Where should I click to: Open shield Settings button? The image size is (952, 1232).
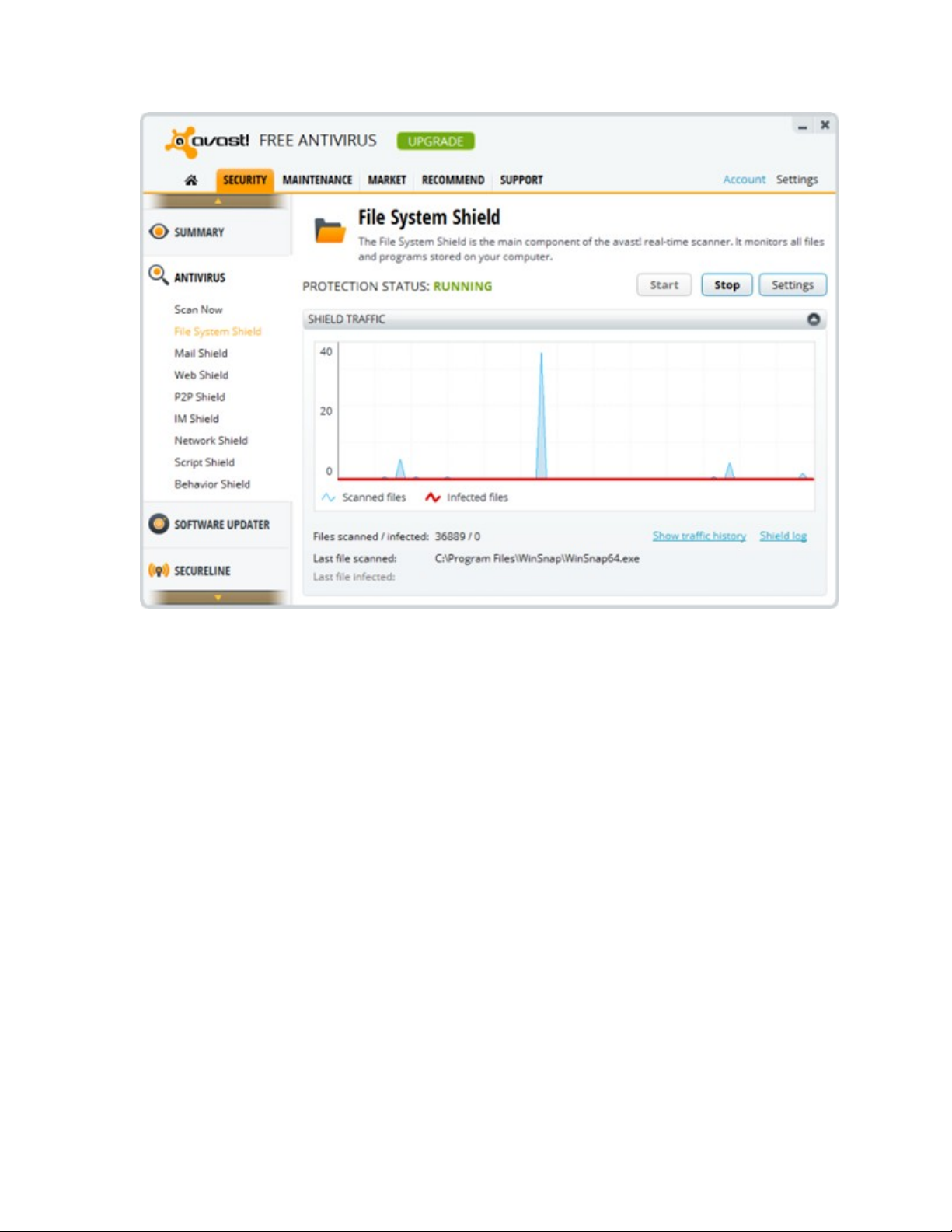click(792, 285)
